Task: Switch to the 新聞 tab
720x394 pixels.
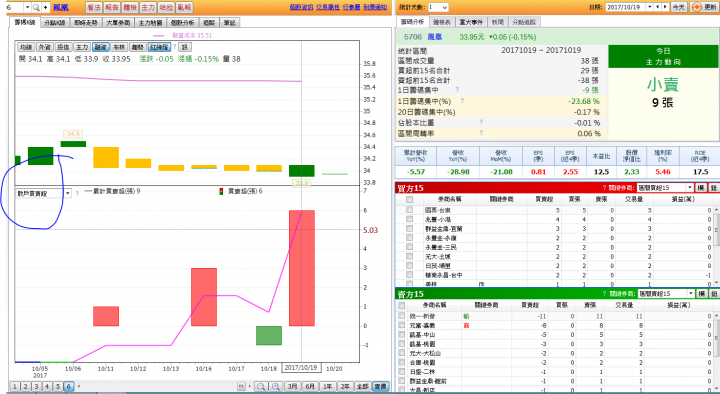Action: 497,22
